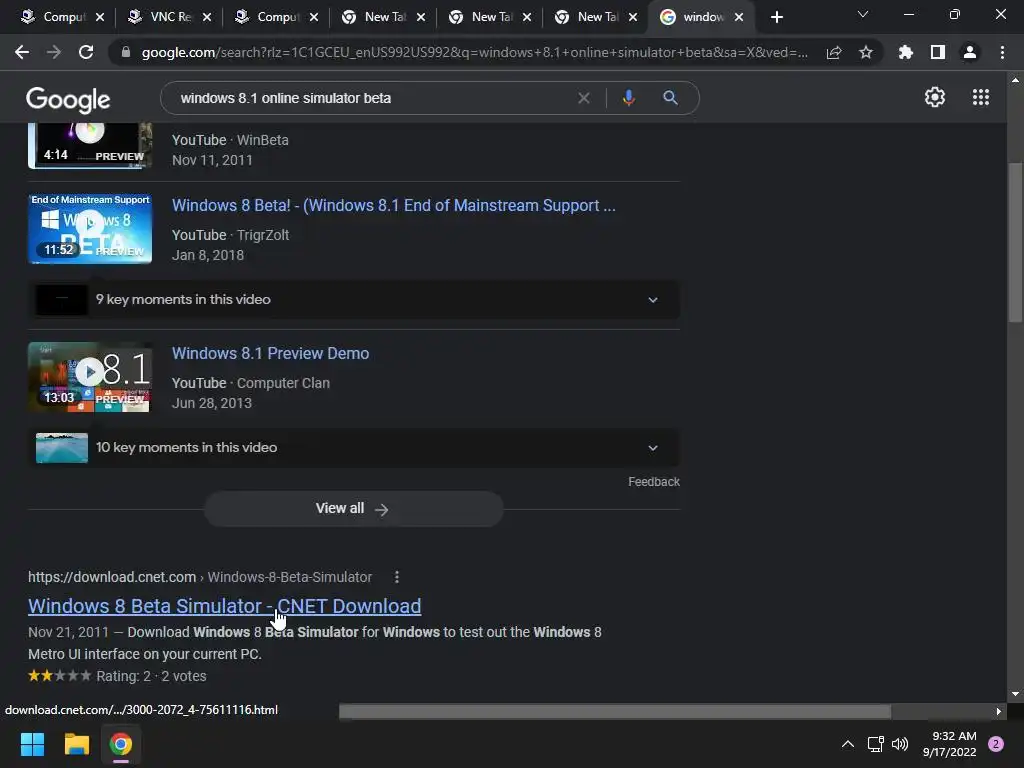Open File Explorer from the taskbar
The image size is (1024, 768).
[x=76, y=744]
